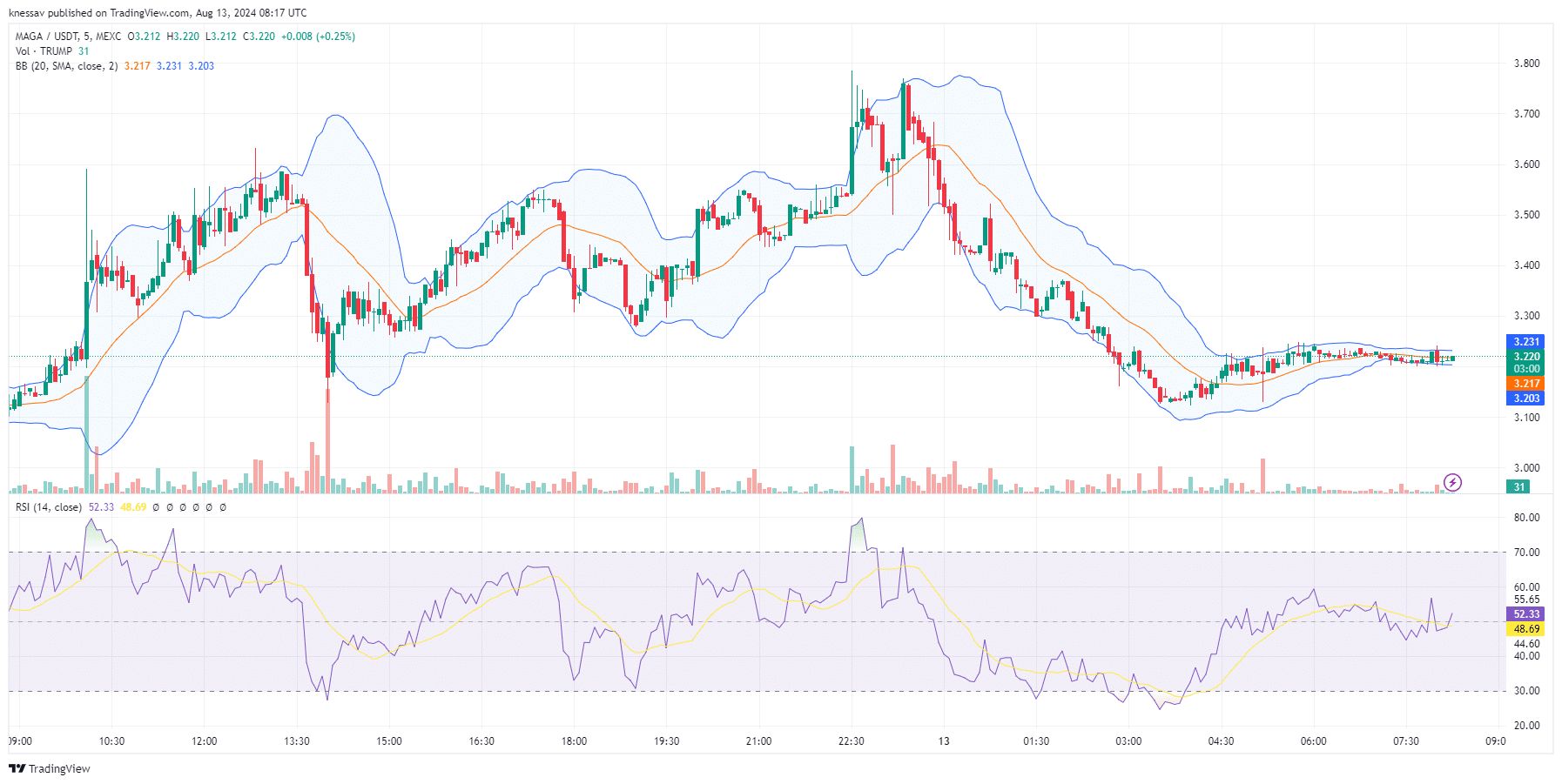Open the RSI (14, close) indicator legend
This screenshot has width=1562, height=784.
[49, 507]
